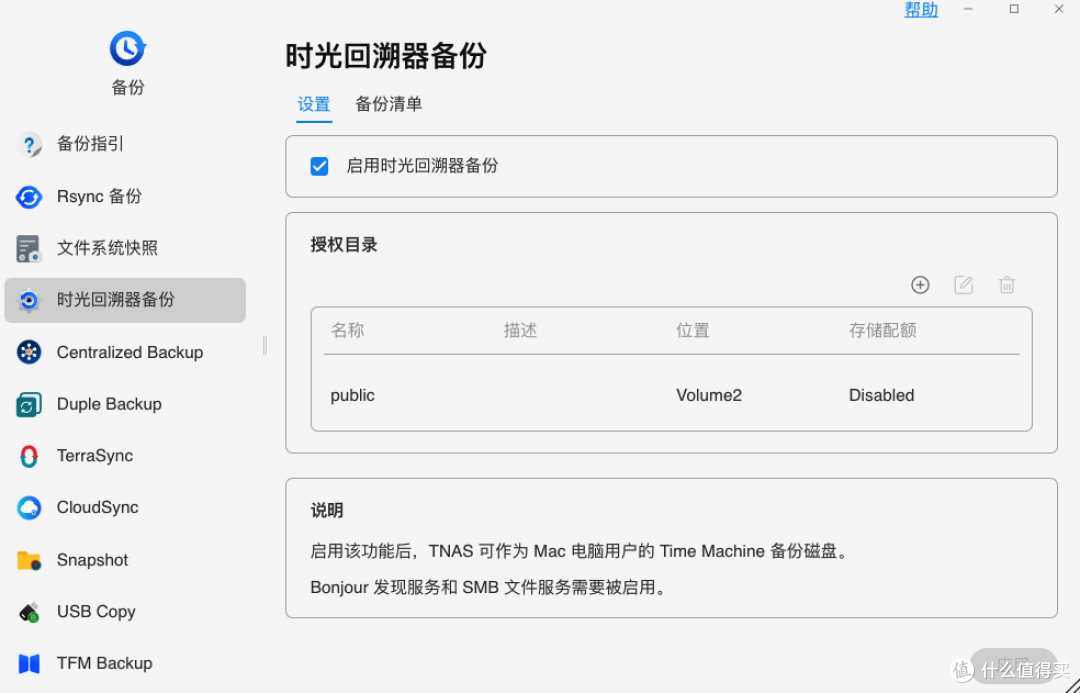Select the Rsync 备份 sync icon
Viewport: 1080px width, 693px height.
29,197
